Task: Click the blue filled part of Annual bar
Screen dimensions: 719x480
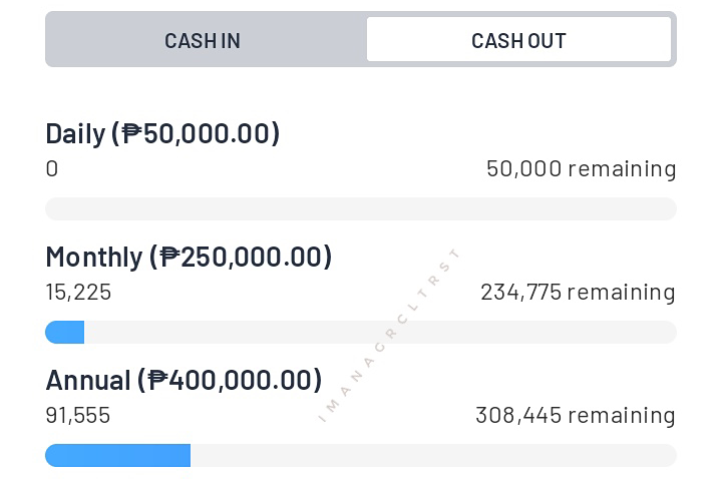Action: click(x=118, y=455)
